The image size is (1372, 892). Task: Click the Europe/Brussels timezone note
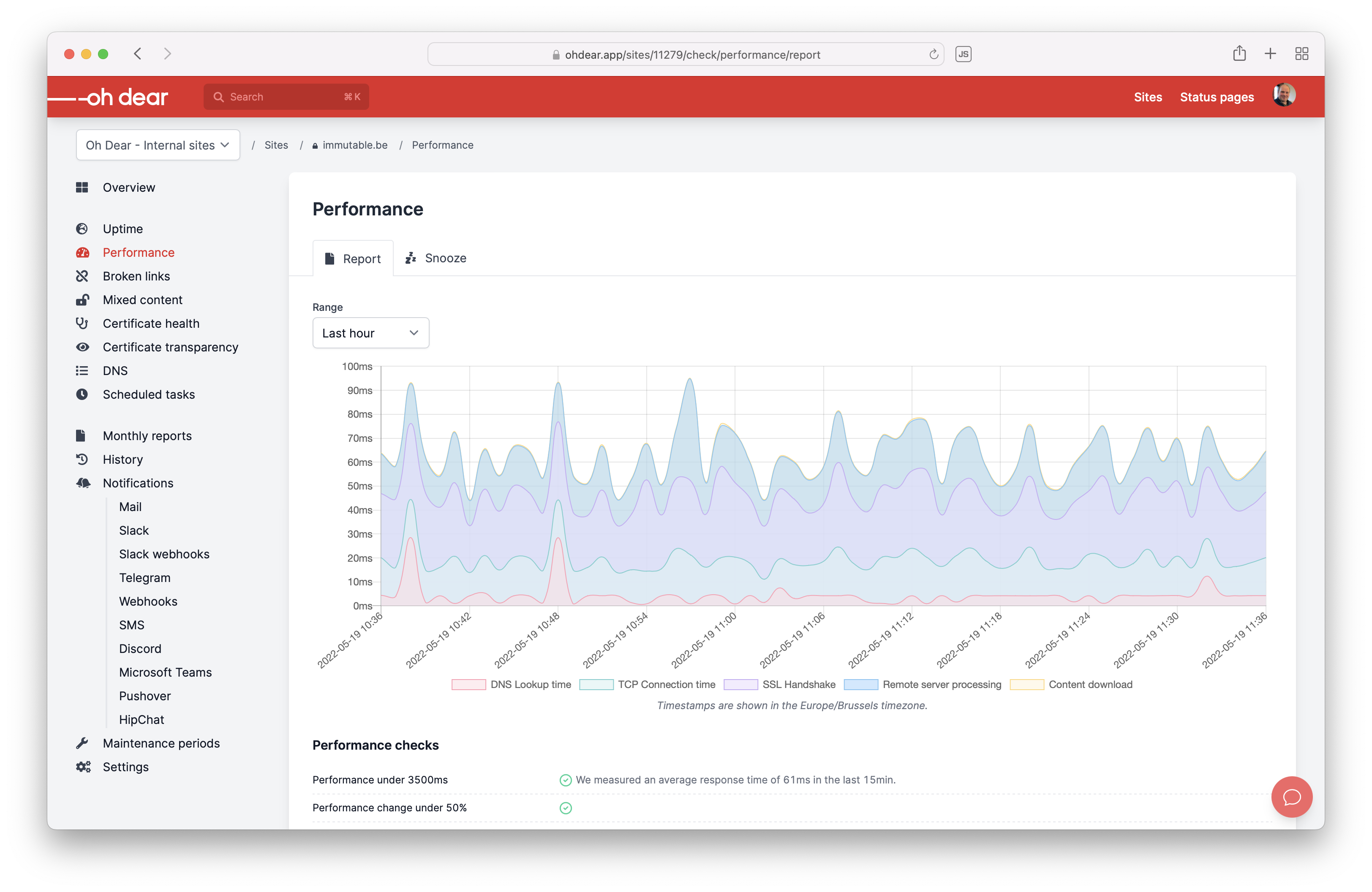[x=792, y=705]
